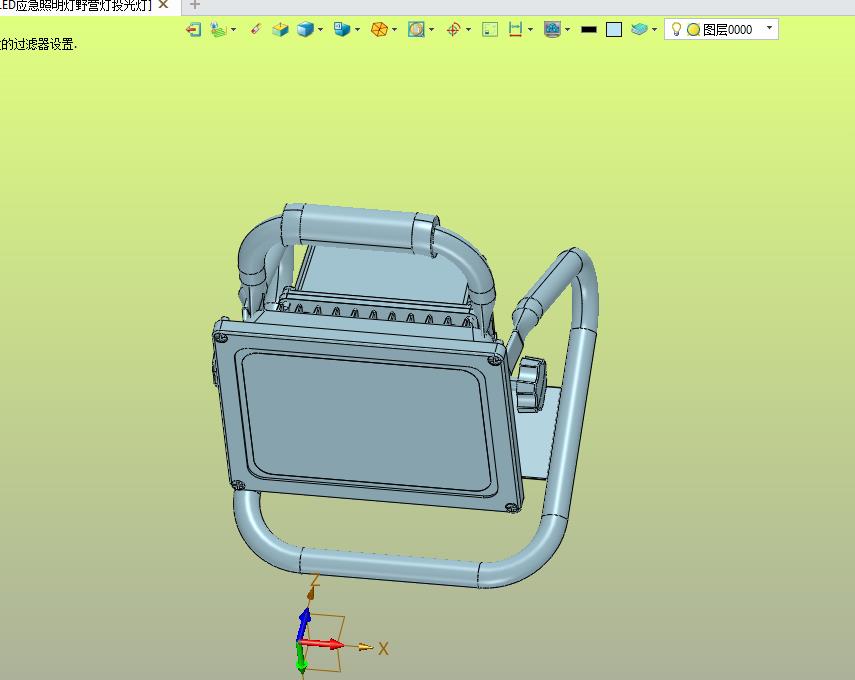
Task: Select the floodlight front glass panel face
Action: (x=364, y=420)
